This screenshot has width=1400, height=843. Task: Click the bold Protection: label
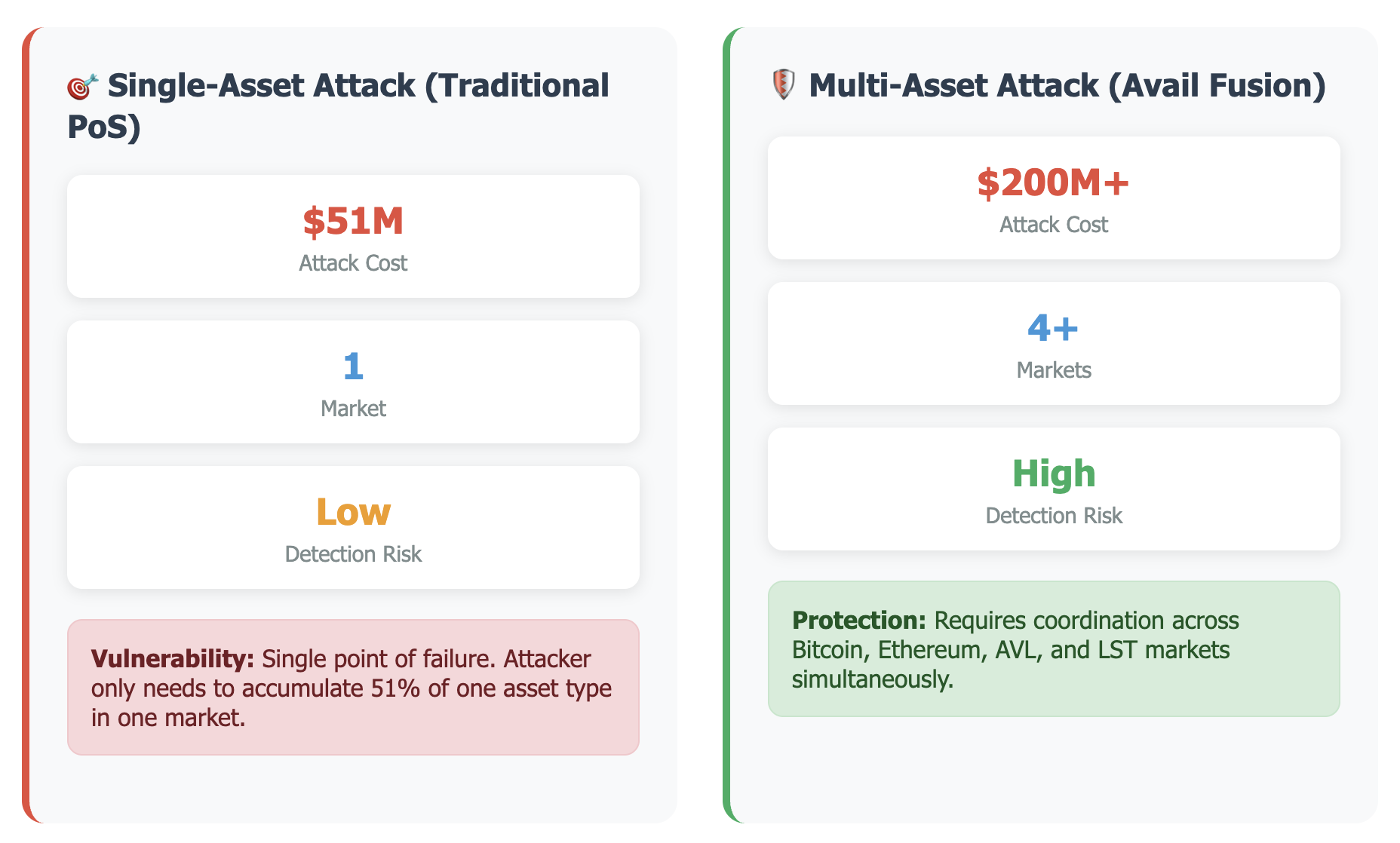858,620
